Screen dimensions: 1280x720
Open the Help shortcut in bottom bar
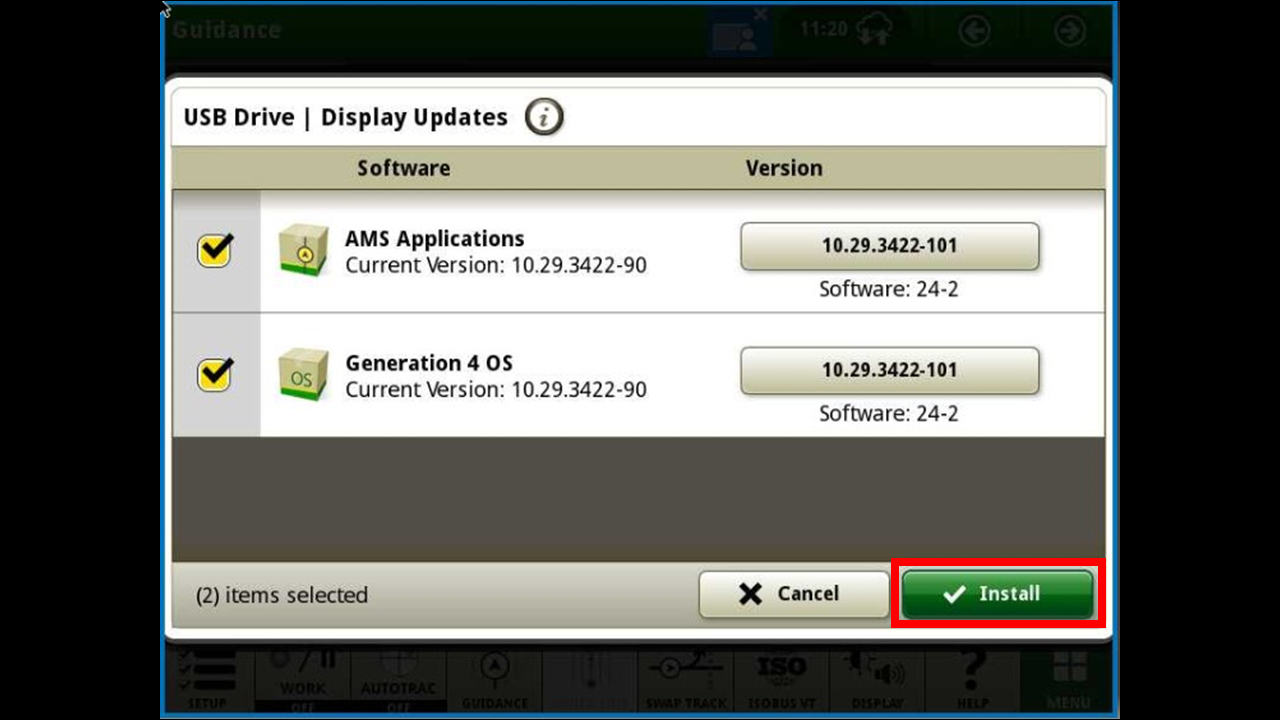pyautogui.click(x=972, y=681)
